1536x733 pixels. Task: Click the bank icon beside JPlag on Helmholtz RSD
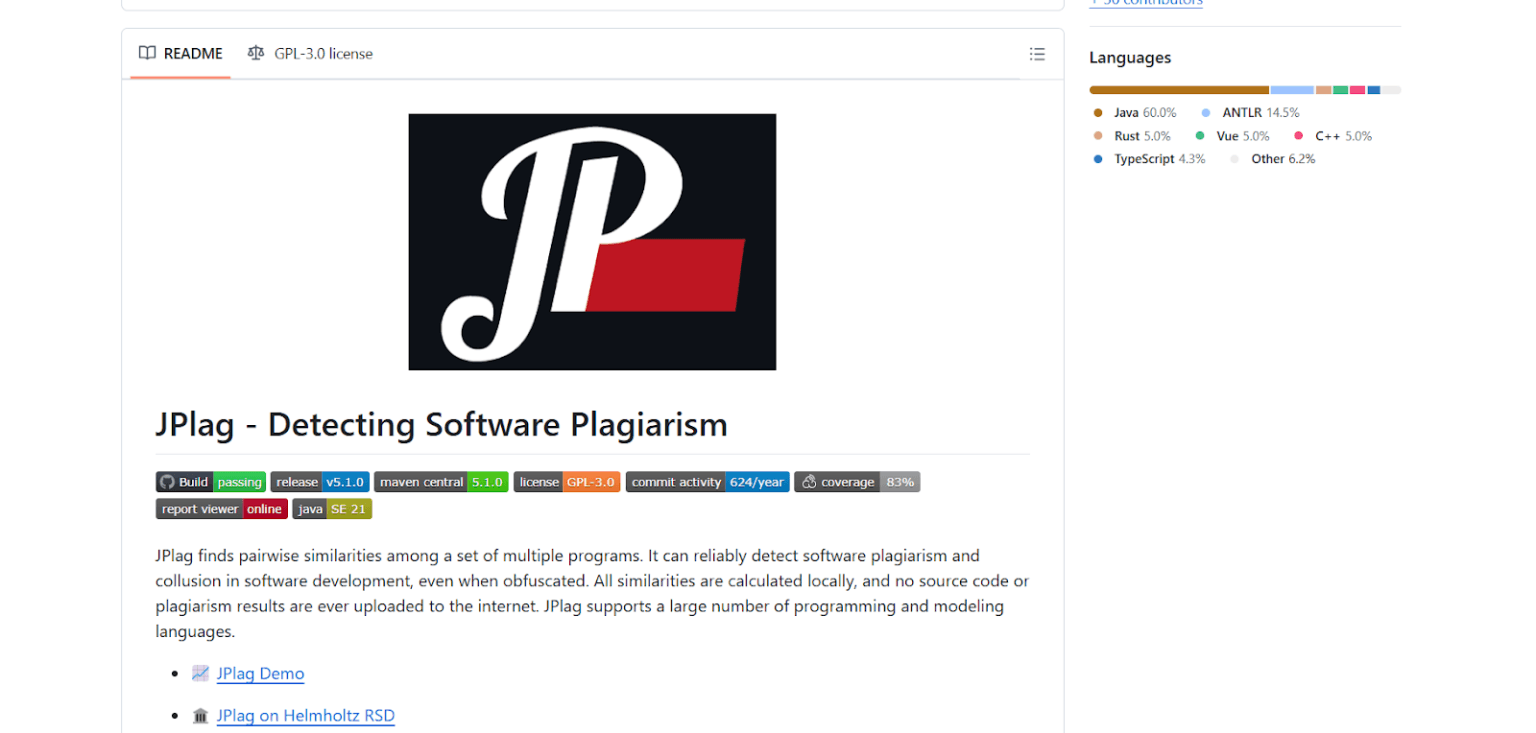click(199, 715)
